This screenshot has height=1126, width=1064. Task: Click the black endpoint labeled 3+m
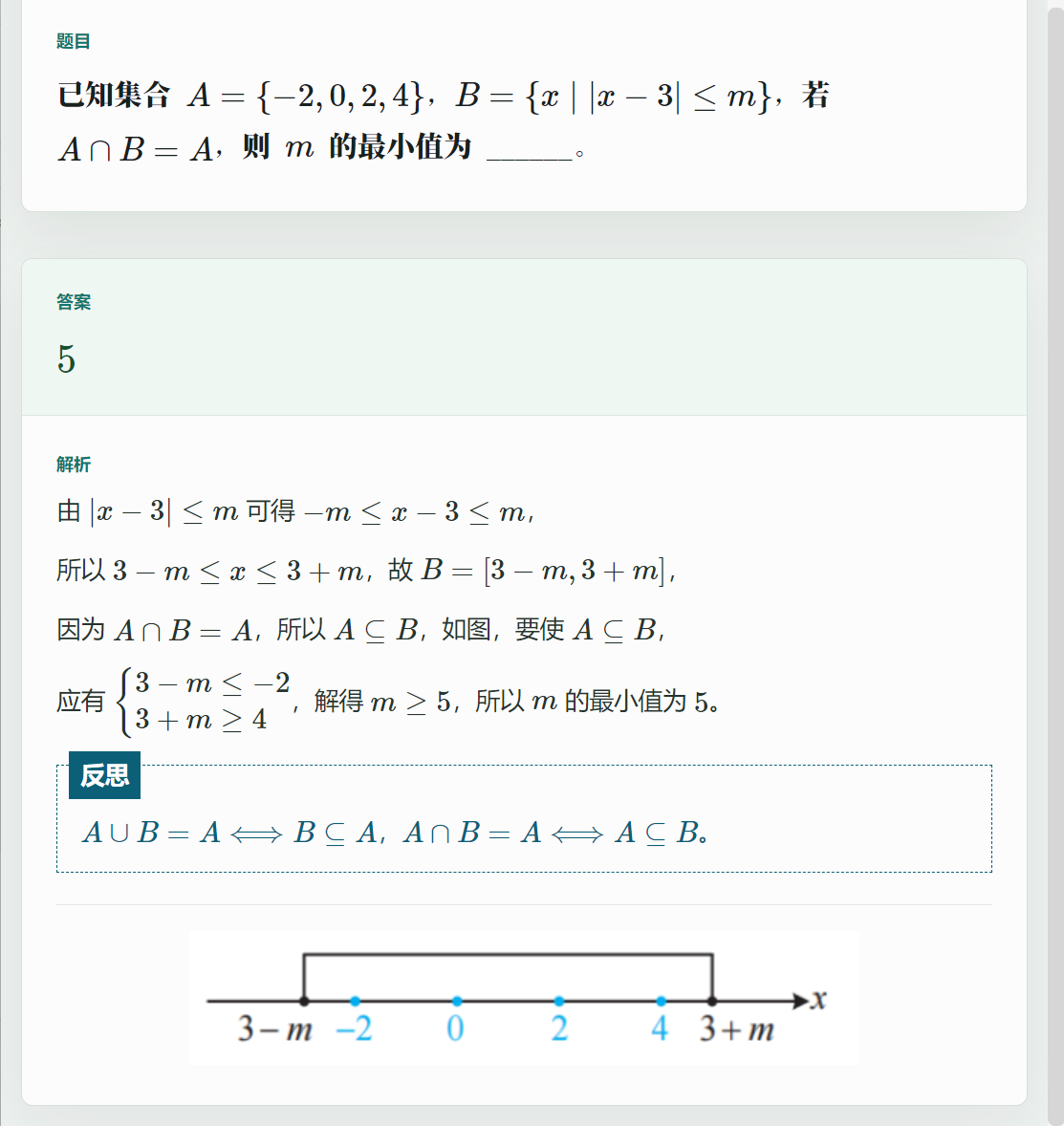click(712, 1001)
